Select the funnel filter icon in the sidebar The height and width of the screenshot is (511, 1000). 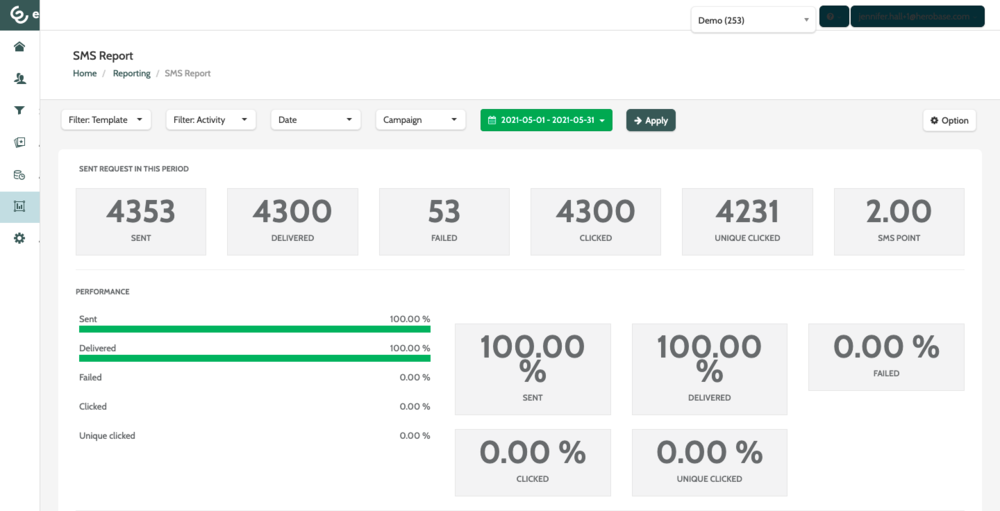(19, 111)
